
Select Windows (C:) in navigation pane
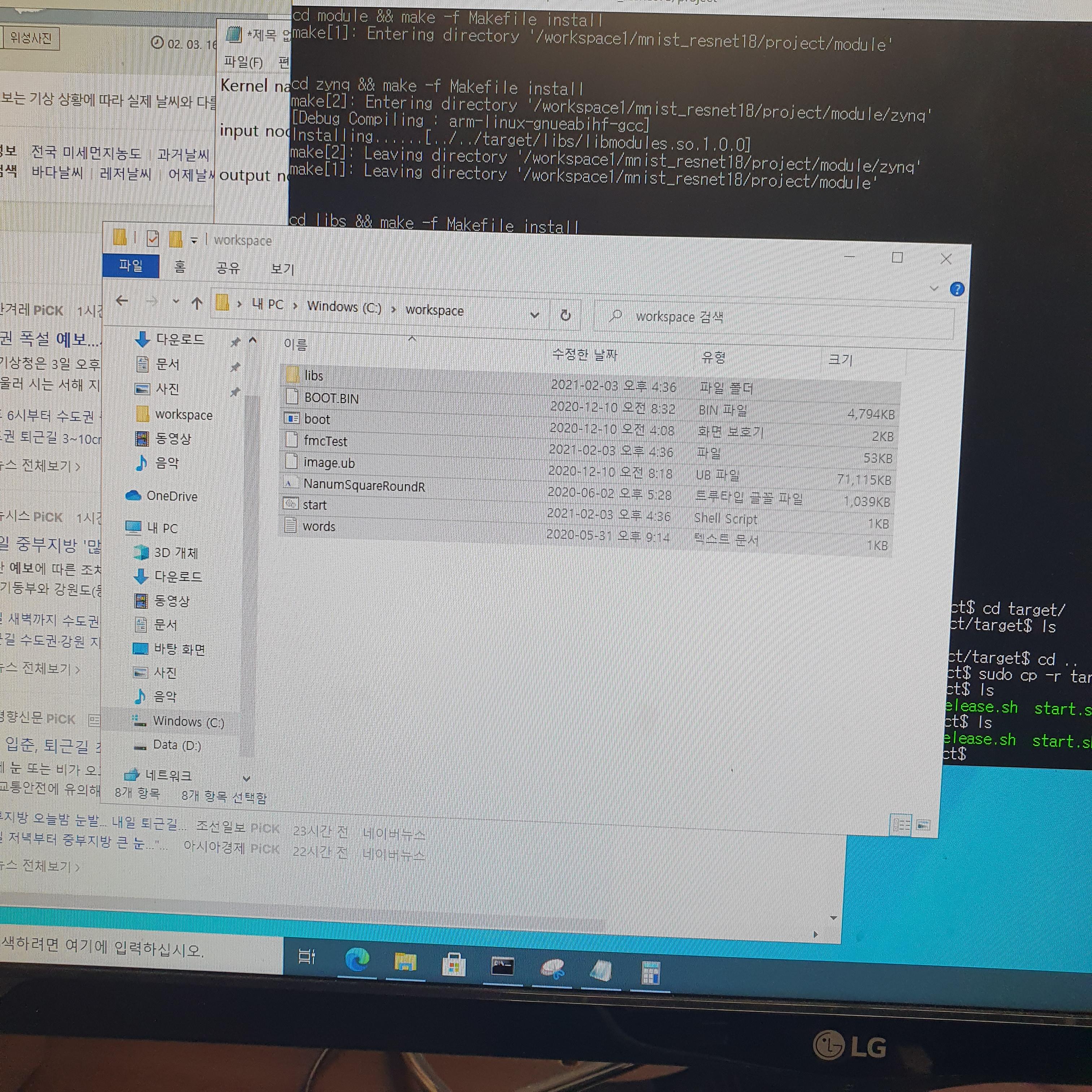point(188,722)
